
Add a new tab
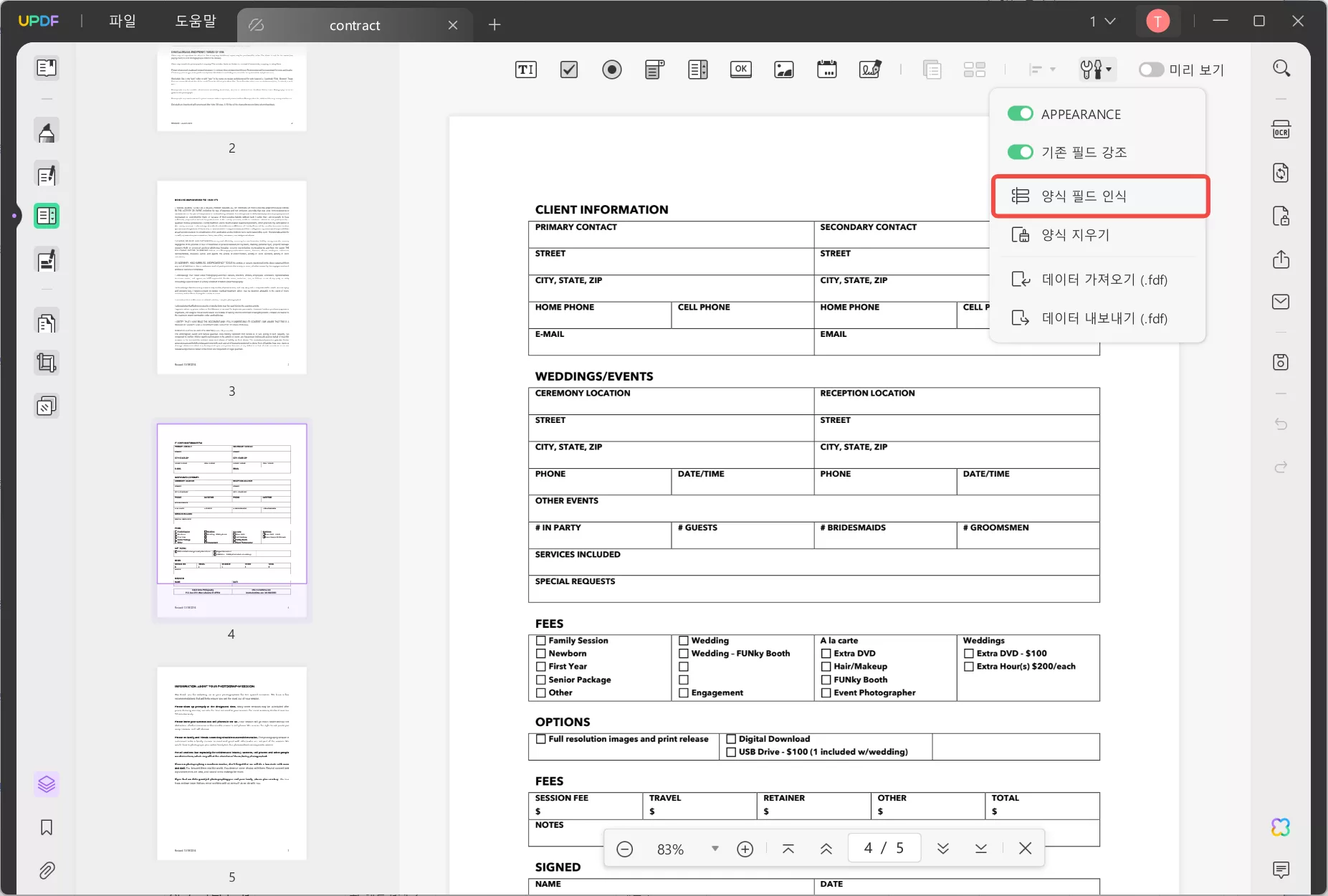[495, 25]
